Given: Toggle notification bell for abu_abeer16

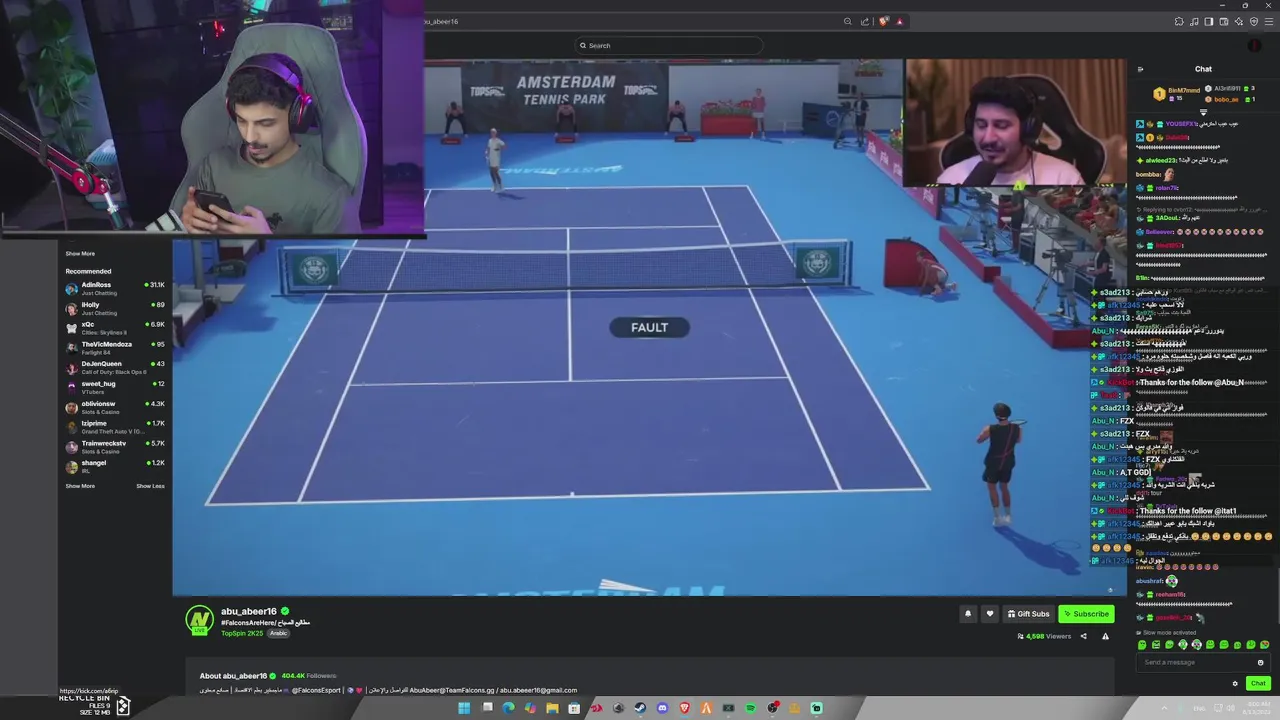Looking at the screenshot, I should (967, 614).
